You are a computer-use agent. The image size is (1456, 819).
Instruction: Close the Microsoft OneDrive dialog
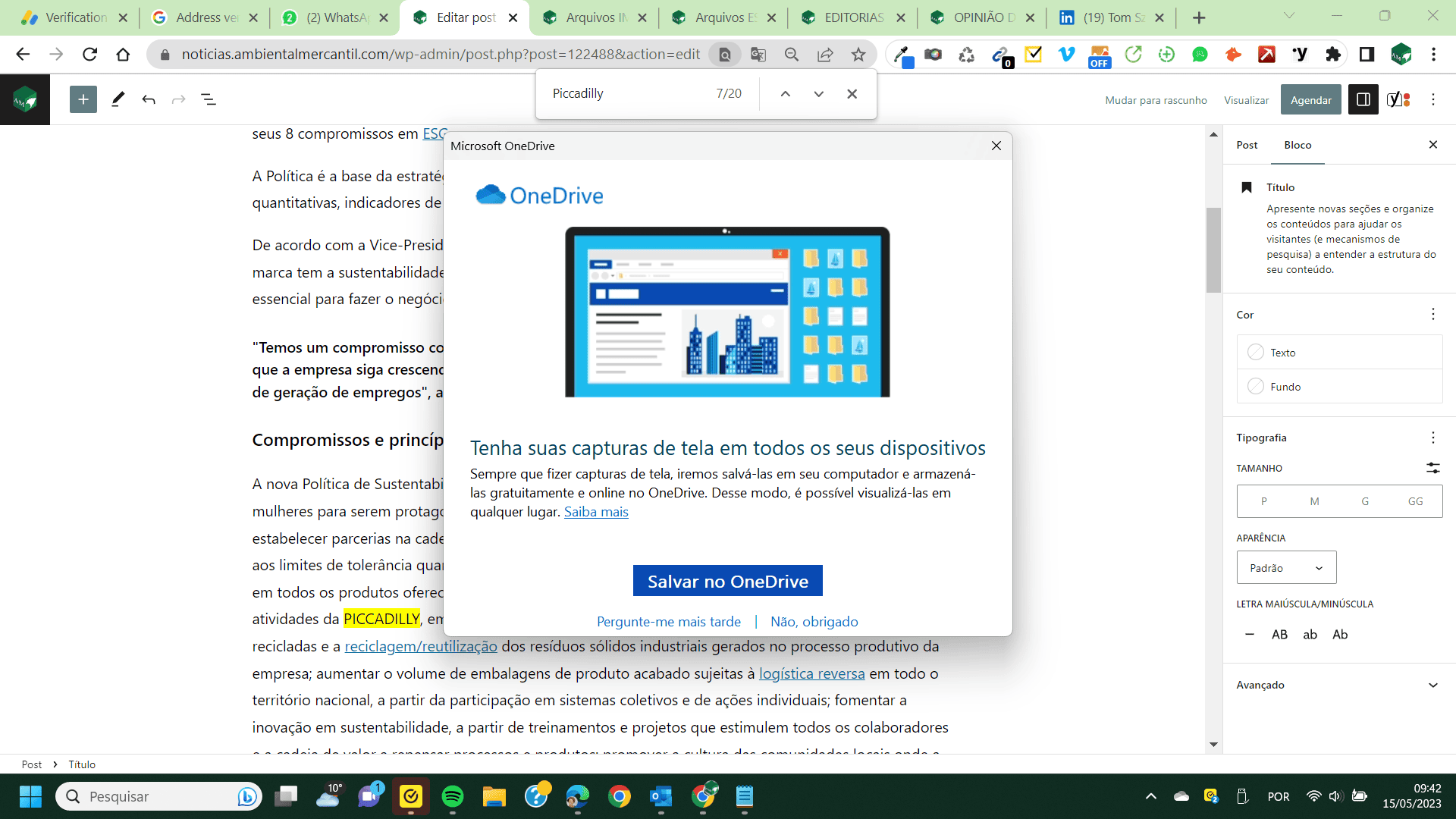996,146
